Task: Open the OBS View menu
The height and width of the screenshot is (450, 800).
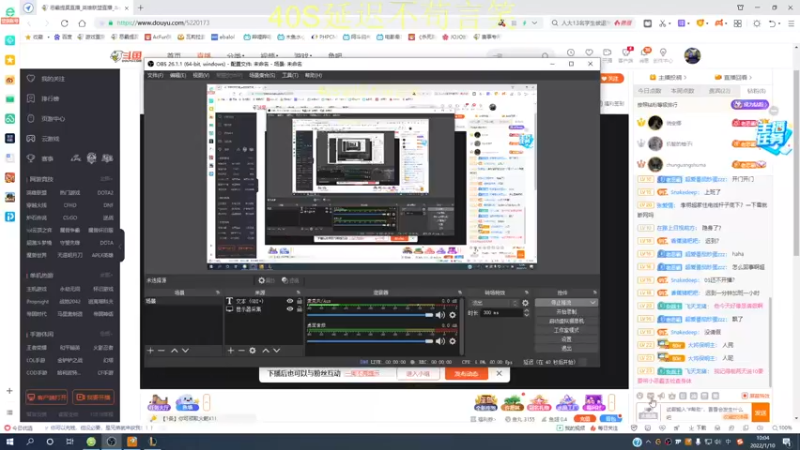Action: pyautogui.click(x=201, y=76)
